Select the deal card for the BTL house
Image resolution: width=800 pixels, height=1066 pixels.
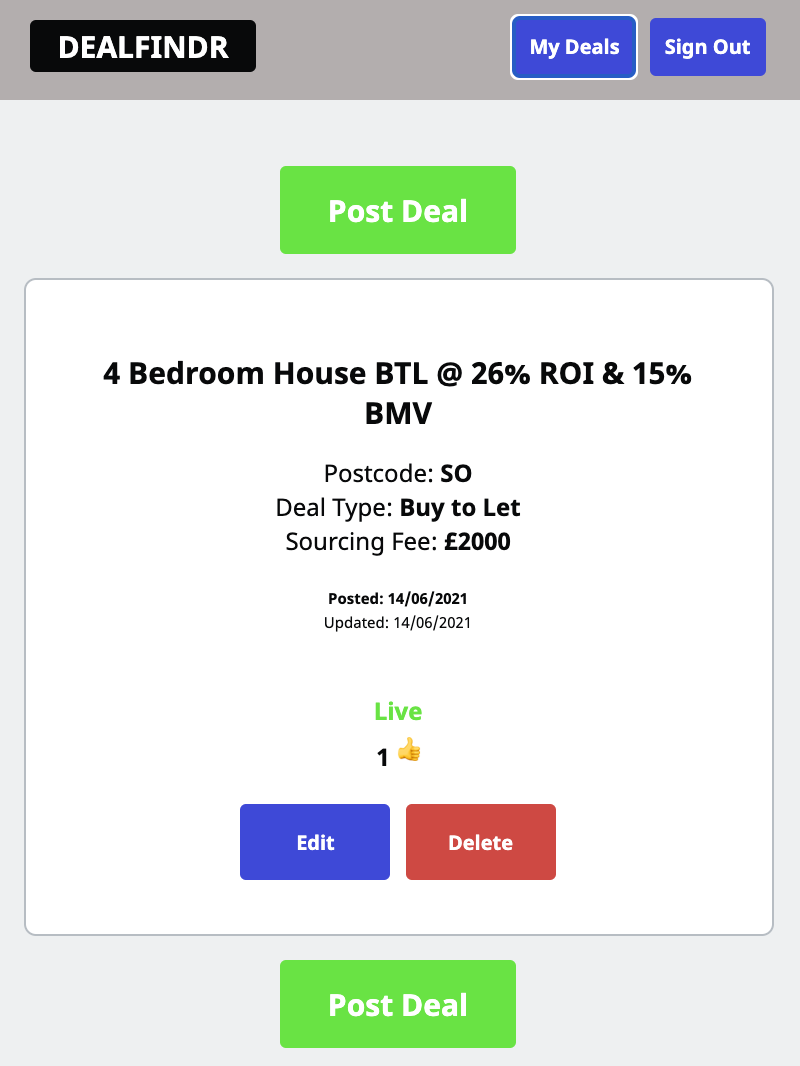coord(398,605)
